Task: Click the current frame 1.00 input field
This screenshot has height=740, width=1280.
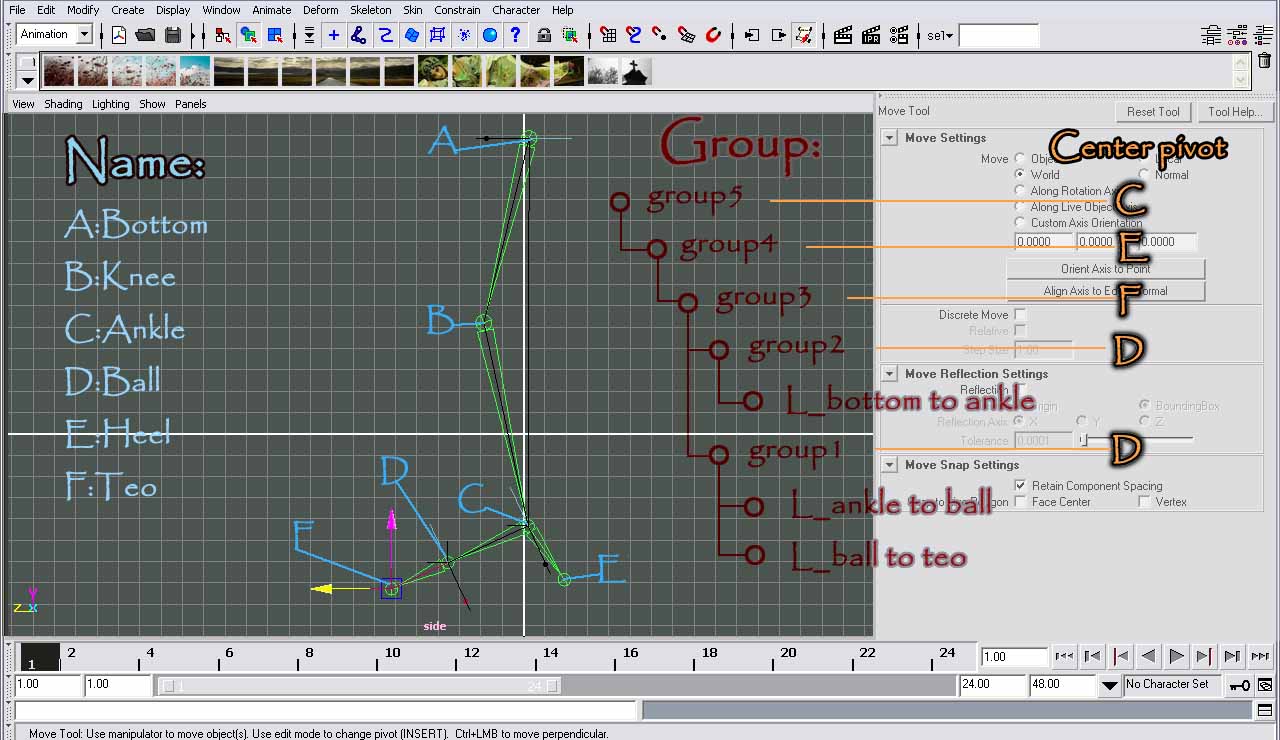Action: pos(1014,657)
